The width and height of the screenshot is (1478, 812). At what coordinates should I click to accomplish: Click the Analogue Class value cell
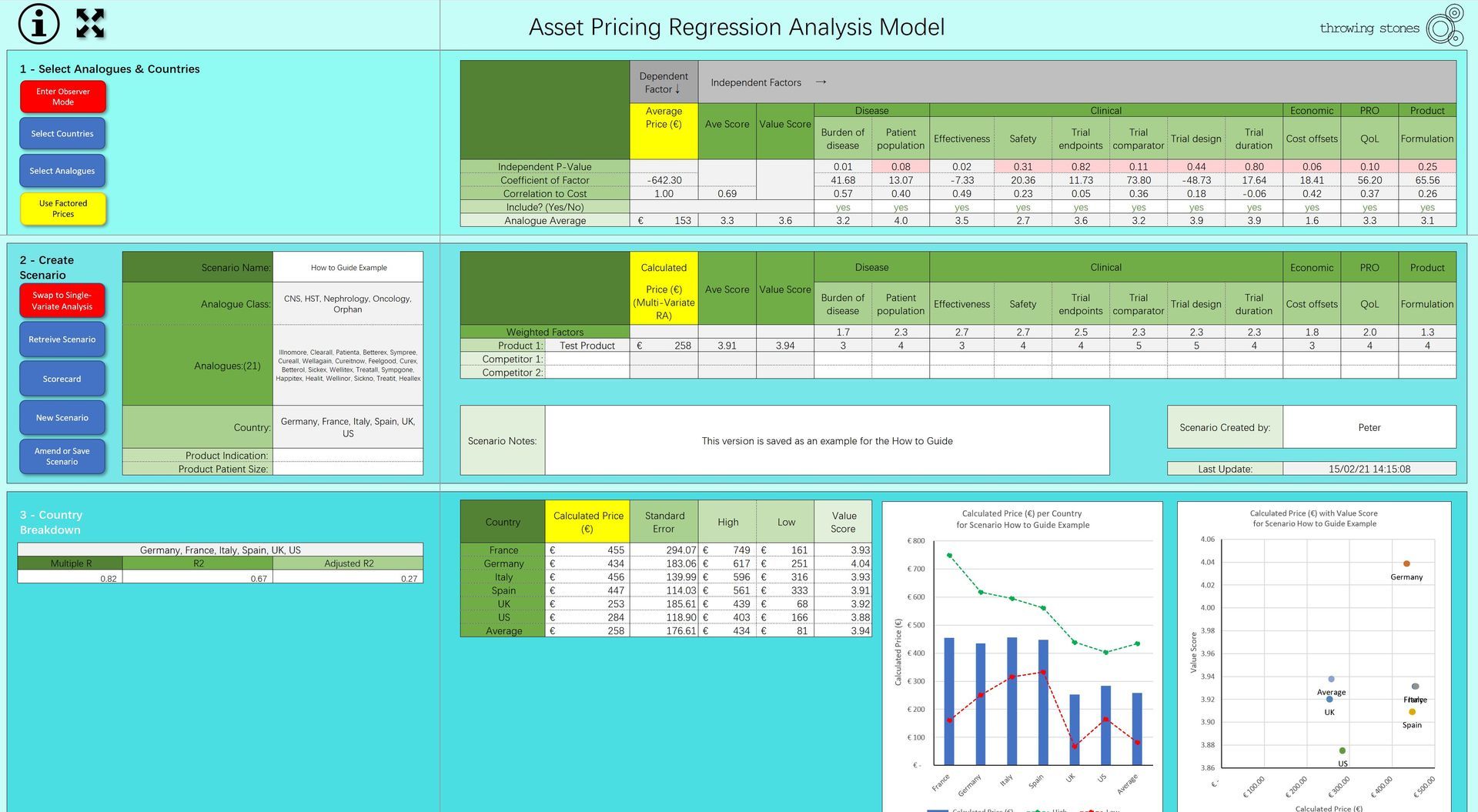coord(348,303)
